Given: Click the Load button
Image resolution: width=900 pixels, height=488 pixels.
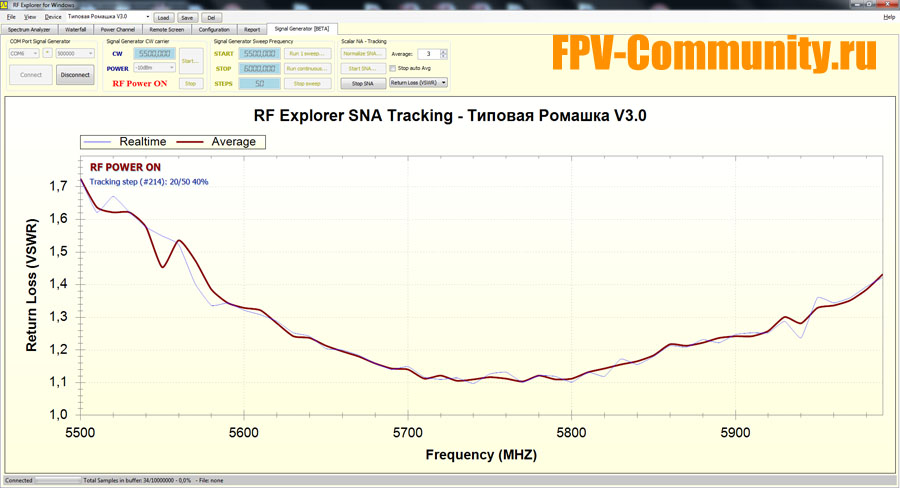Looking at the screenshot, I should coord(164,18).
